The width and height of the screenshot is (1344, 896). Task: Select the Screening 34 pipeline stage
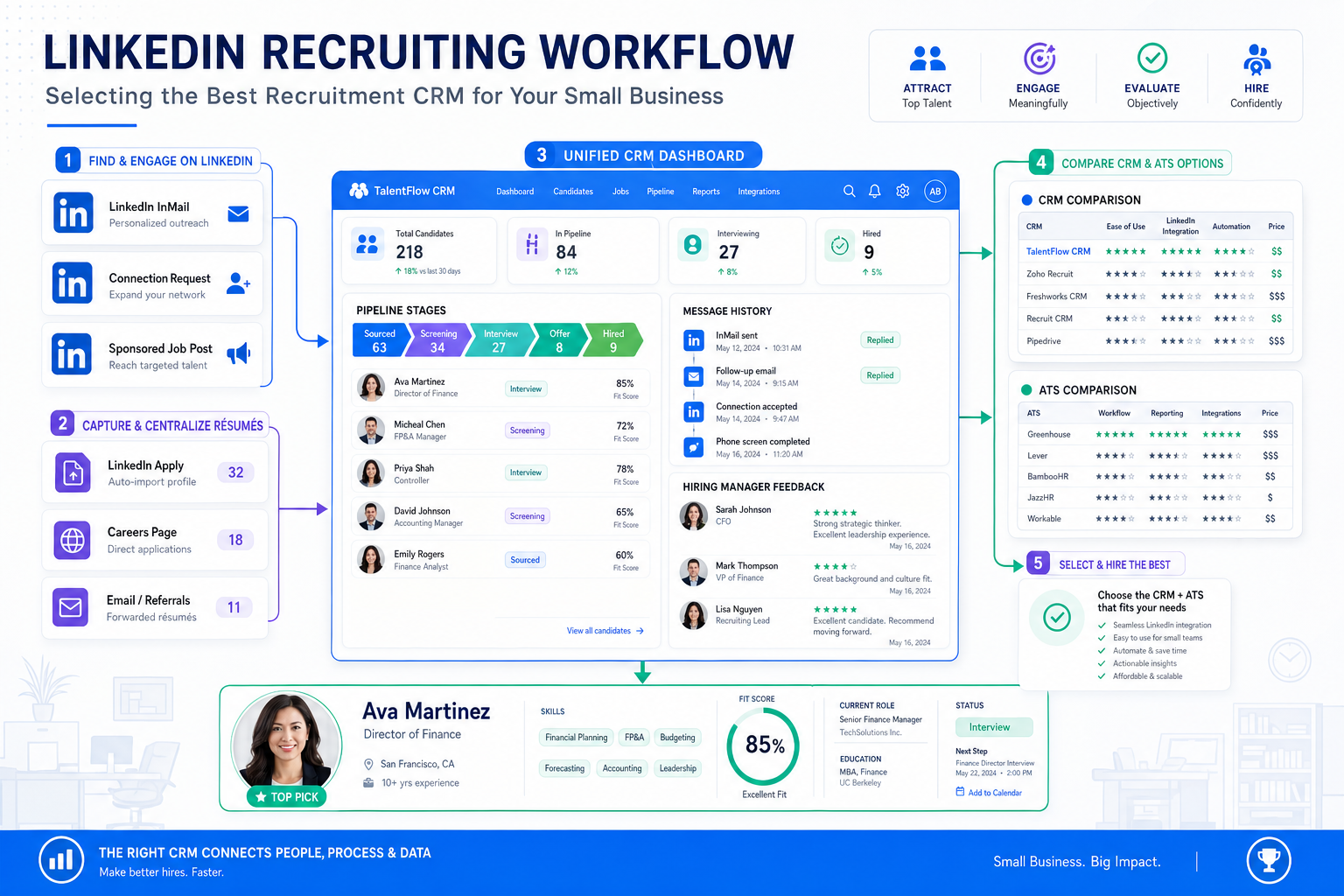pyautogui.click(x=438, y=340)
